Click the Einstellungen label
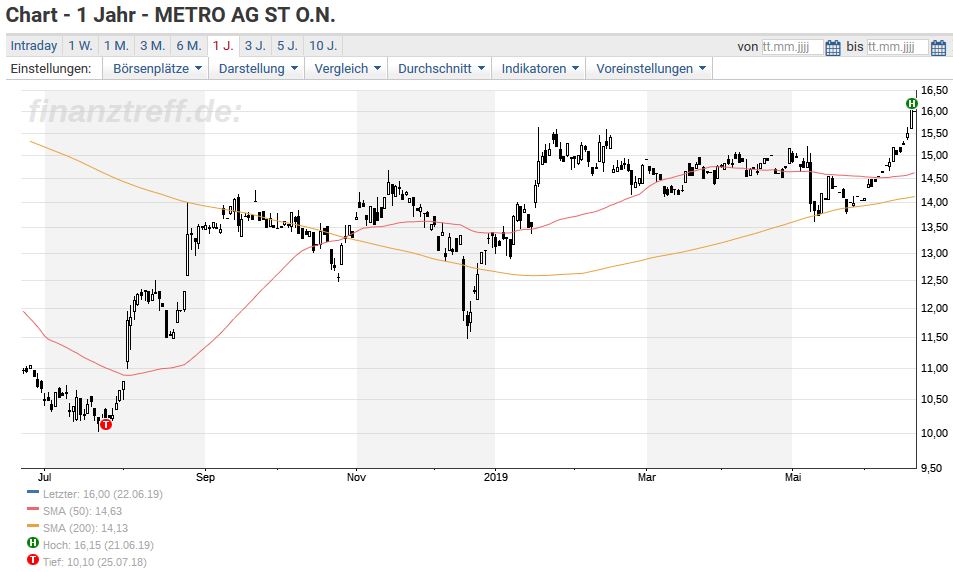The width and height of the screenshot is (953, 572). point(51,69)
